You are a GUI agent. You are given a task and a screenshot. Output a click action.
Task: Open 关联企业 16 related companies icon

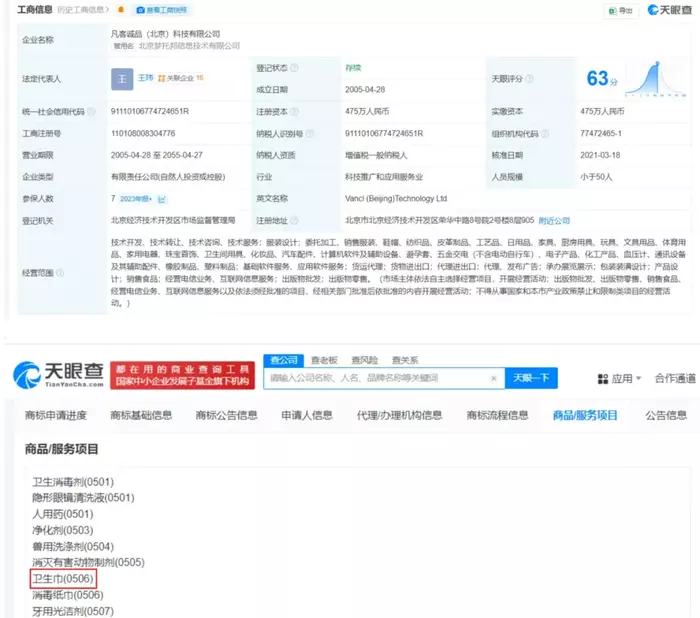pos(181,77)
